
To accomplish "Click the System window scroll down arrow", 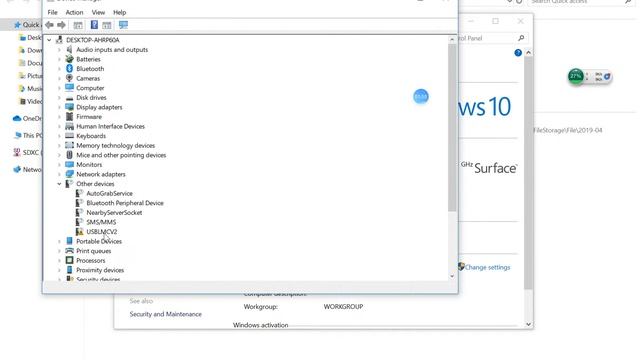I will pos(528,324).
